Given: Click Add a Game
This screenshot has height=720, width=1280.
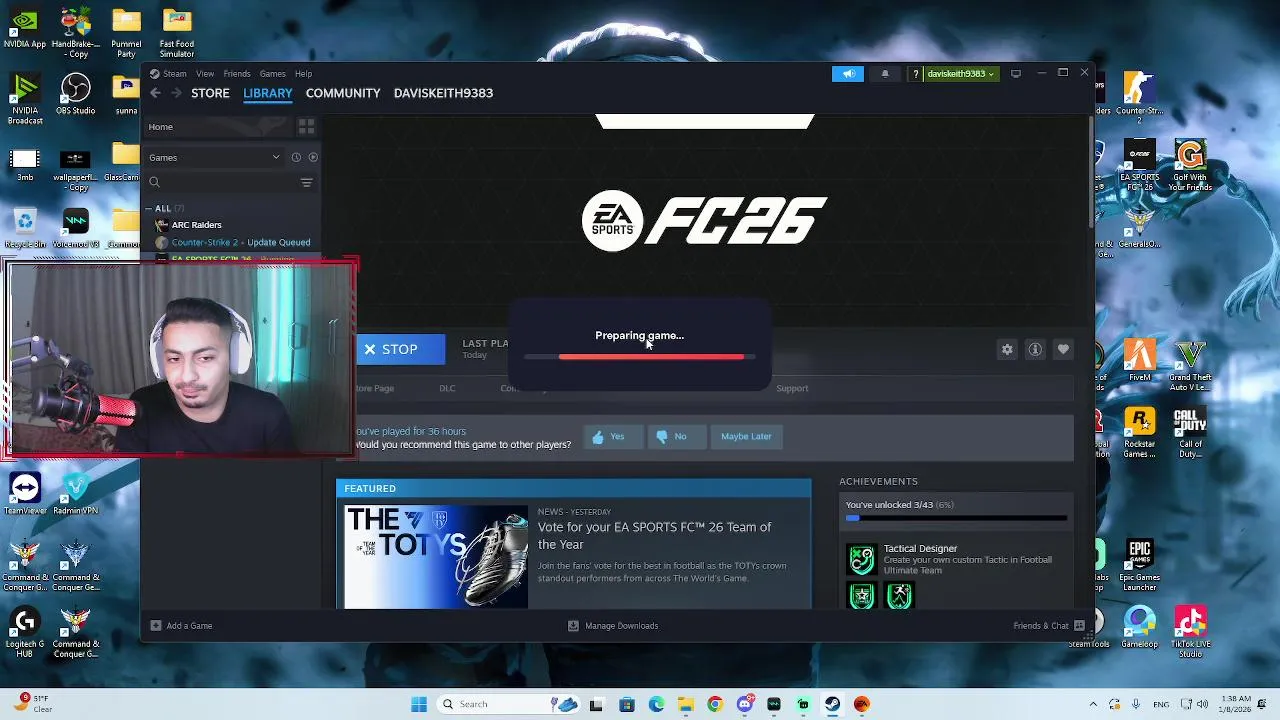Looking at the screenshot, I should pos(181,626).
